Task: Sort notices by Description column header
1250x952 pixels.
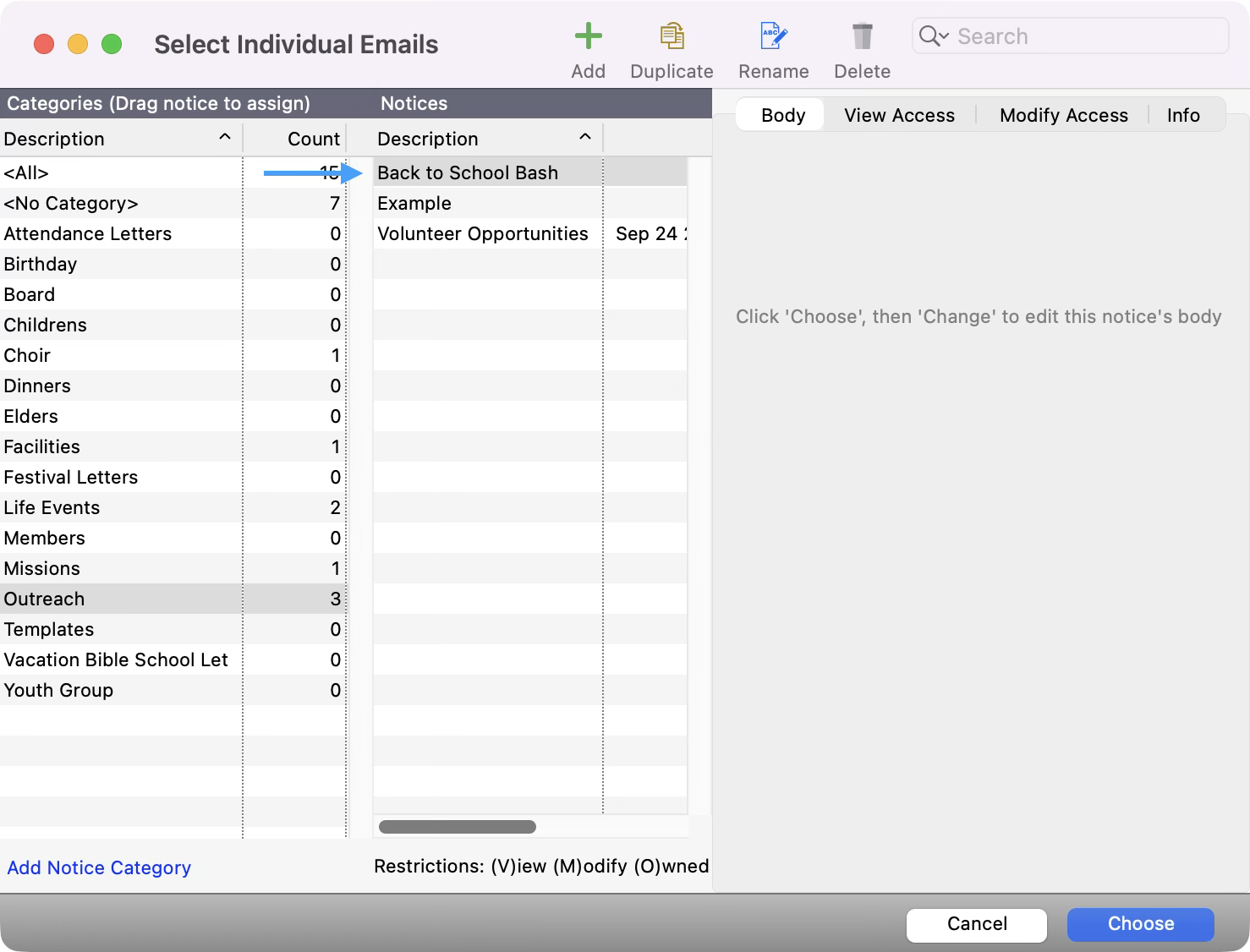Action: [487, 139]
